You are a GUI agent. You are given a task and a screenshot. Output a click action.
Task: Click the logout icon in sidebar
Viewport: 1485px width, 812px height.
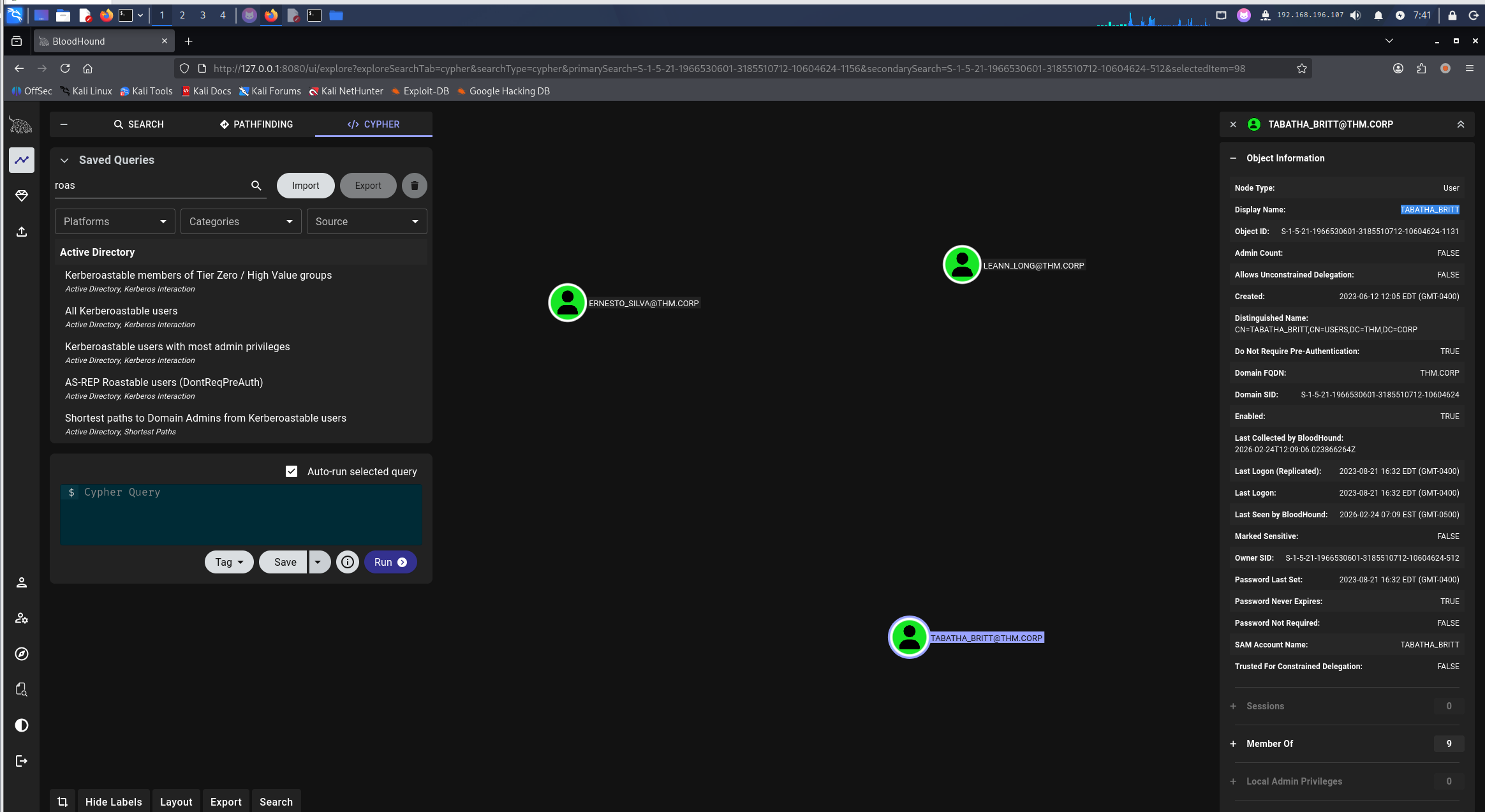[x=22, y=761]
